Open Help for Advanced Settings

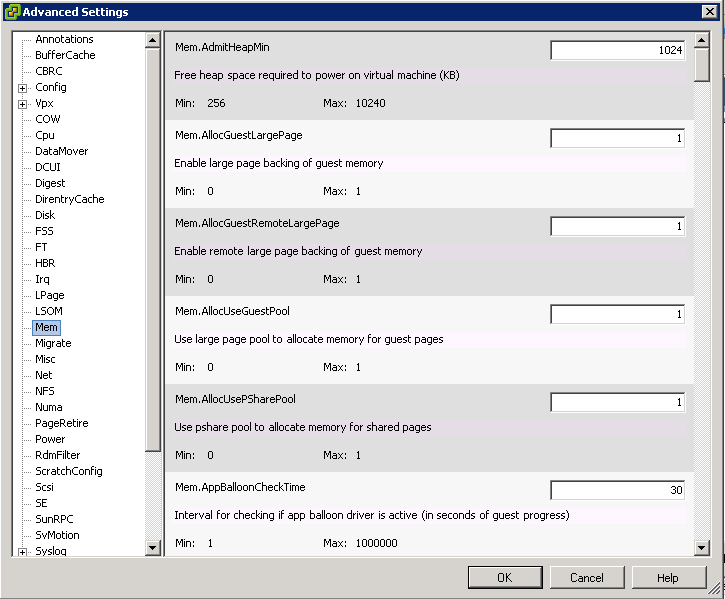click(x=669, y=578)
